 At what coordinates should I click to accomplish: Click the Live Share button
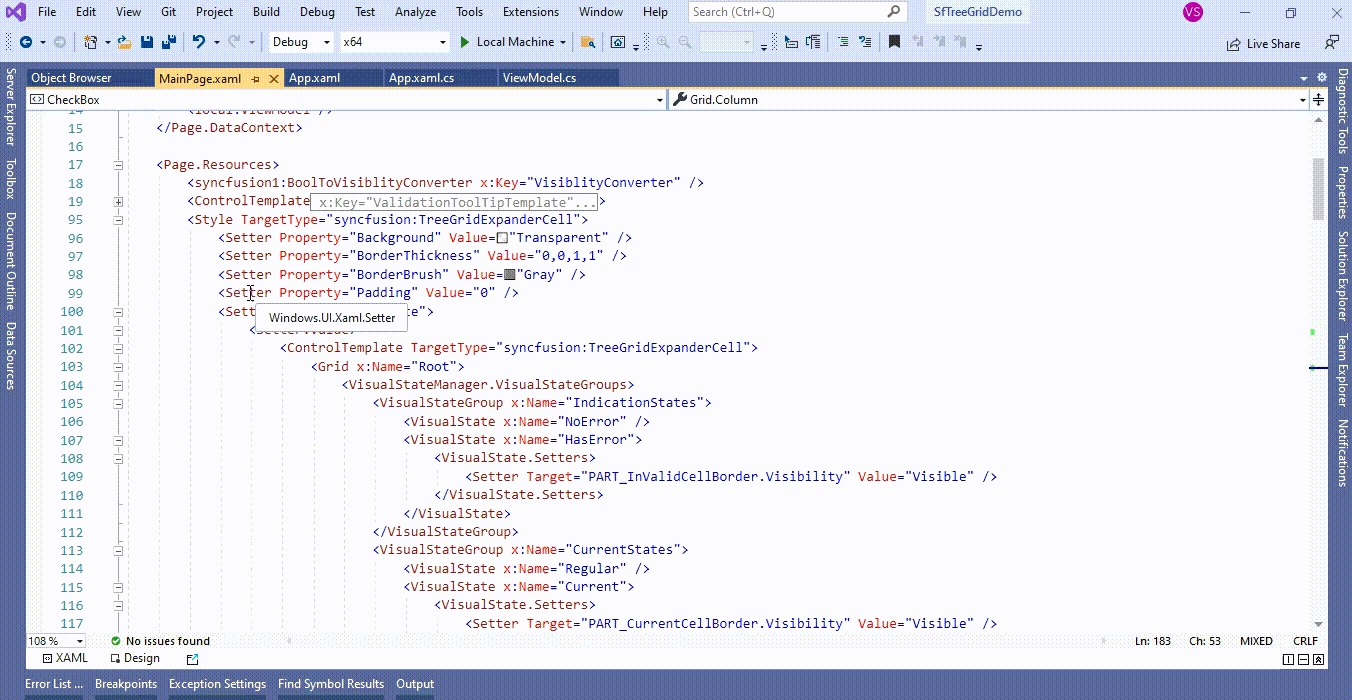point(1264,44)
